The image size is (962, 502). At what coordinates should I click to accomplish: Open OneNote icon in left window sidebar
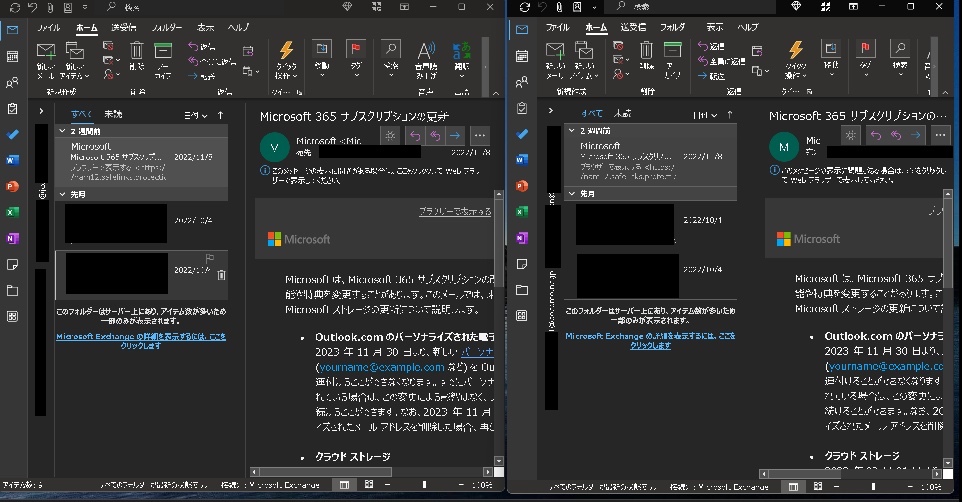pos(12,239)
